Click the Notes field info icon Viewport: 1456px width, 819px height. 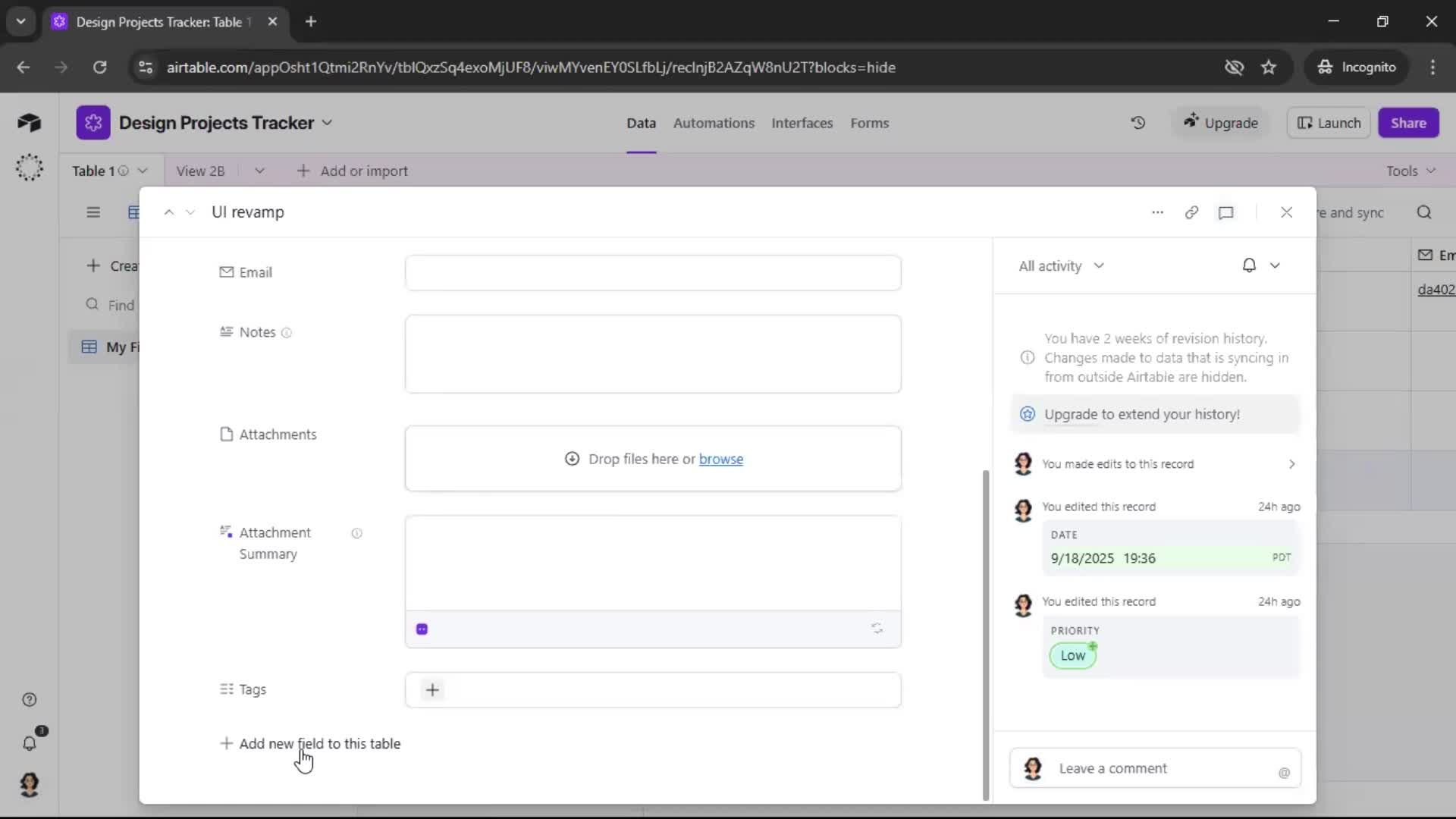[x=286, y=333]
